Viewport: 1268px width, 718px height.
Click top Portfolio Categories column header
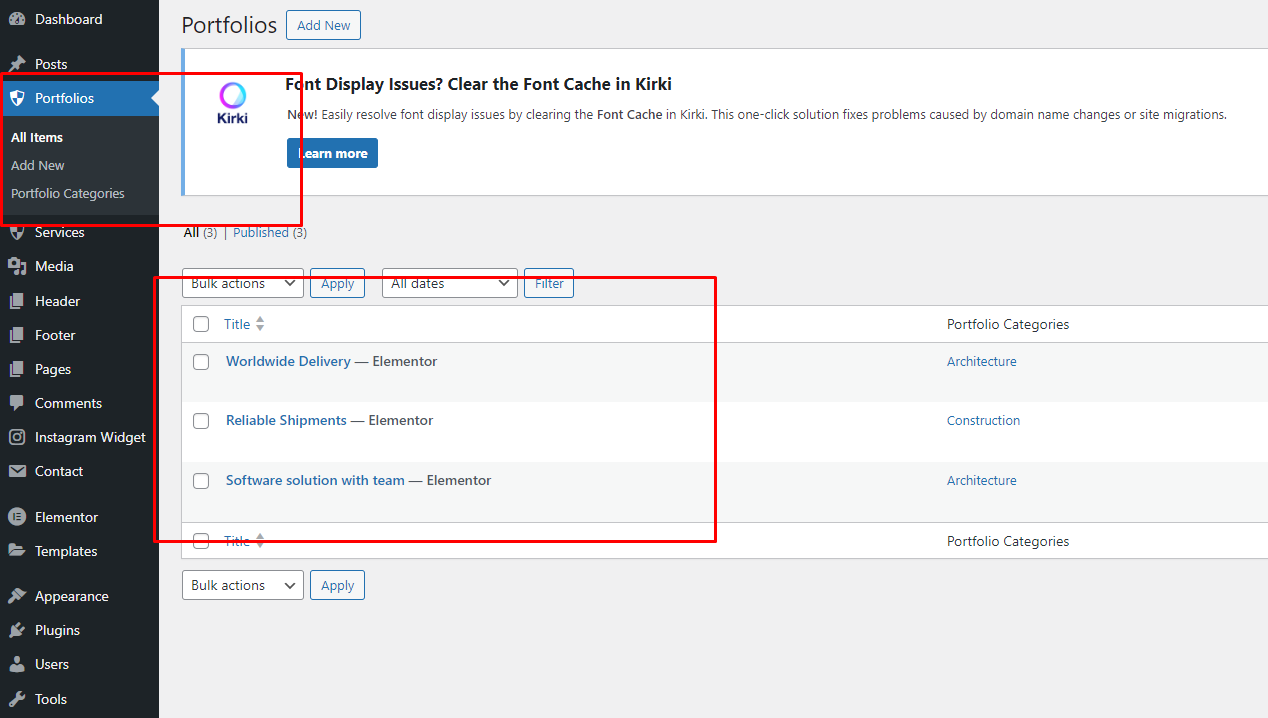pyautogui.click(x=1008, y=324)
